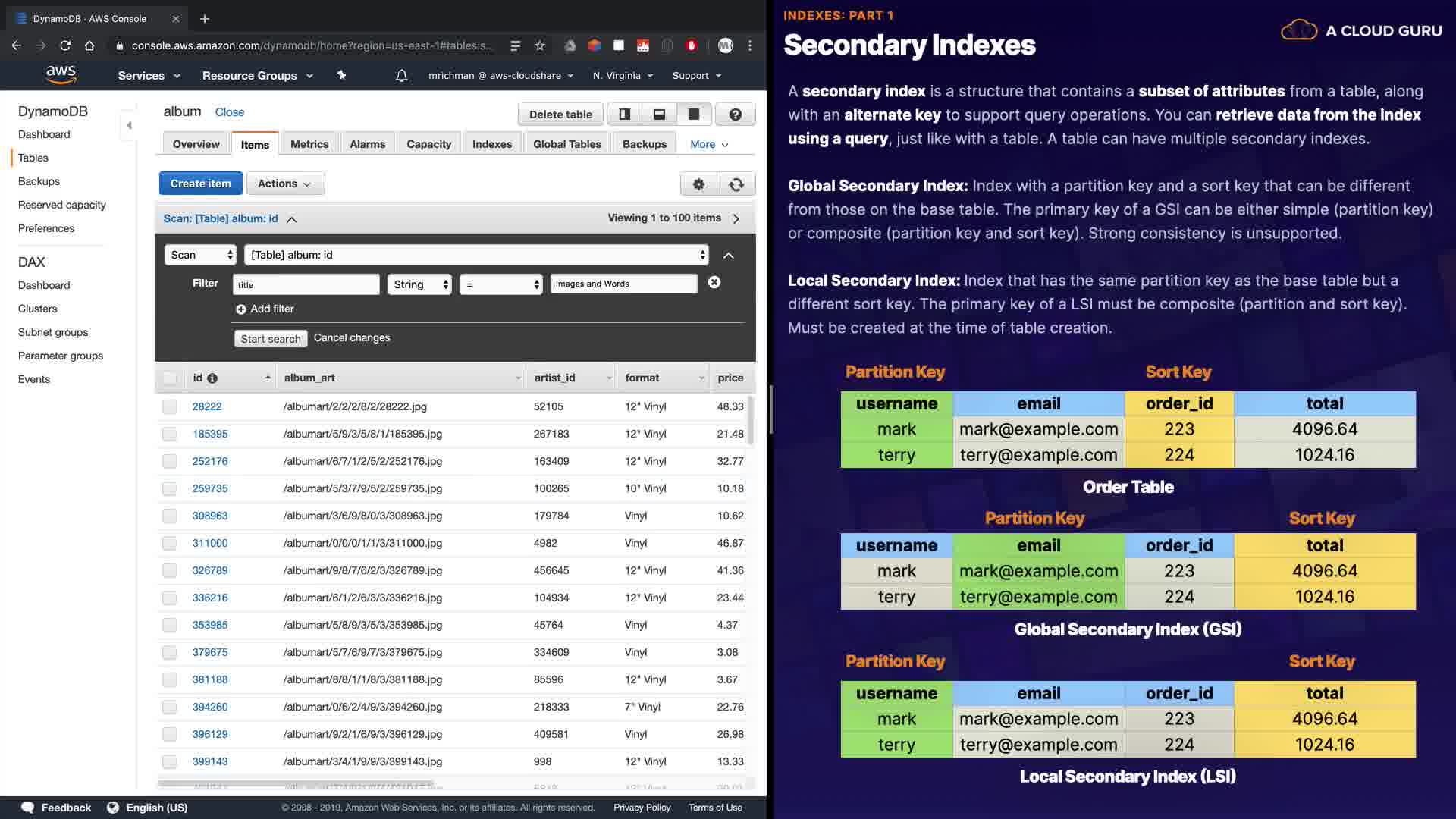Select the checkbox for item 28222
This screenshot has width=1456, height=819.
(x=170, y=407)
